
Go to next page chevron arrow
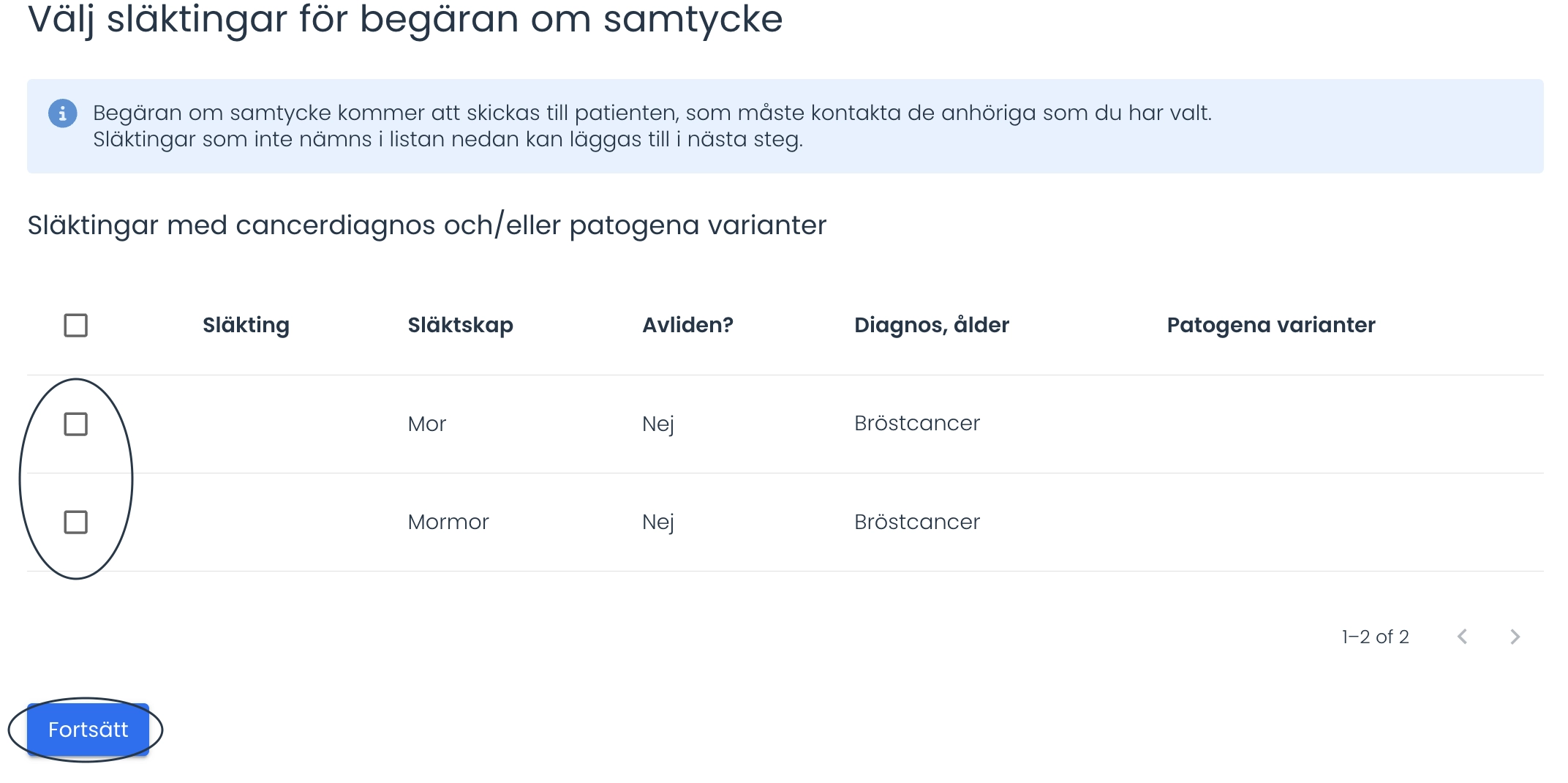pos(1515,637)
